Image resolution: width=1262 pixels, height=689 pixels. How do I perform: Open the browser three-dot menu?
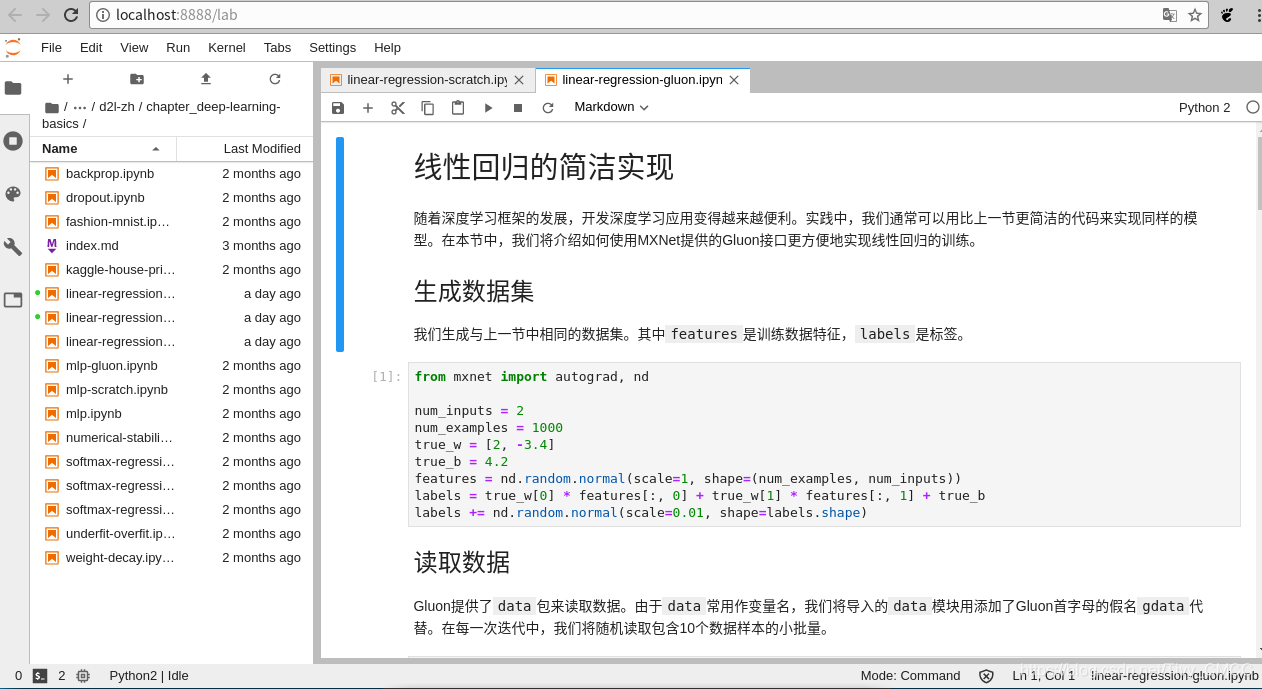[x=1257, y=15]
